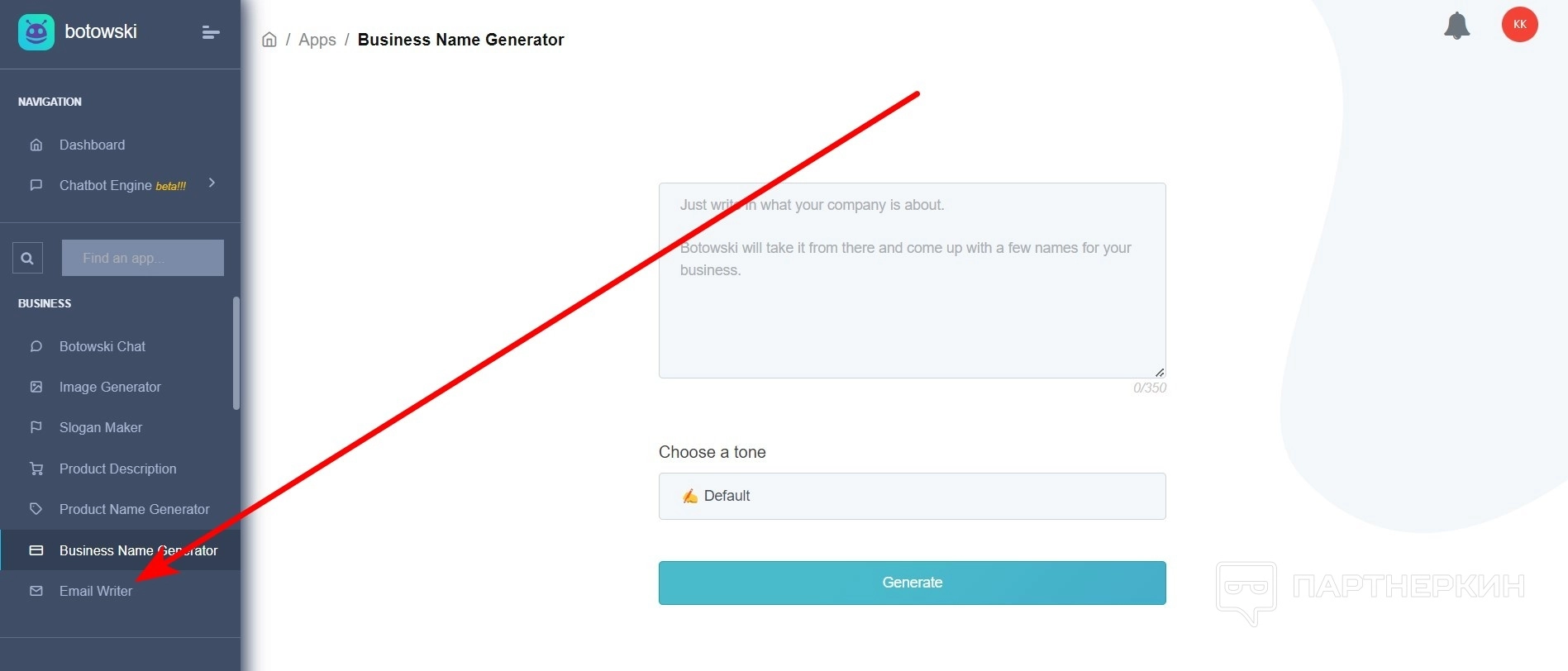The image size is (1568, 671).
Task: Open Dashboard from the navigation
Action: (x=92, y=145)
